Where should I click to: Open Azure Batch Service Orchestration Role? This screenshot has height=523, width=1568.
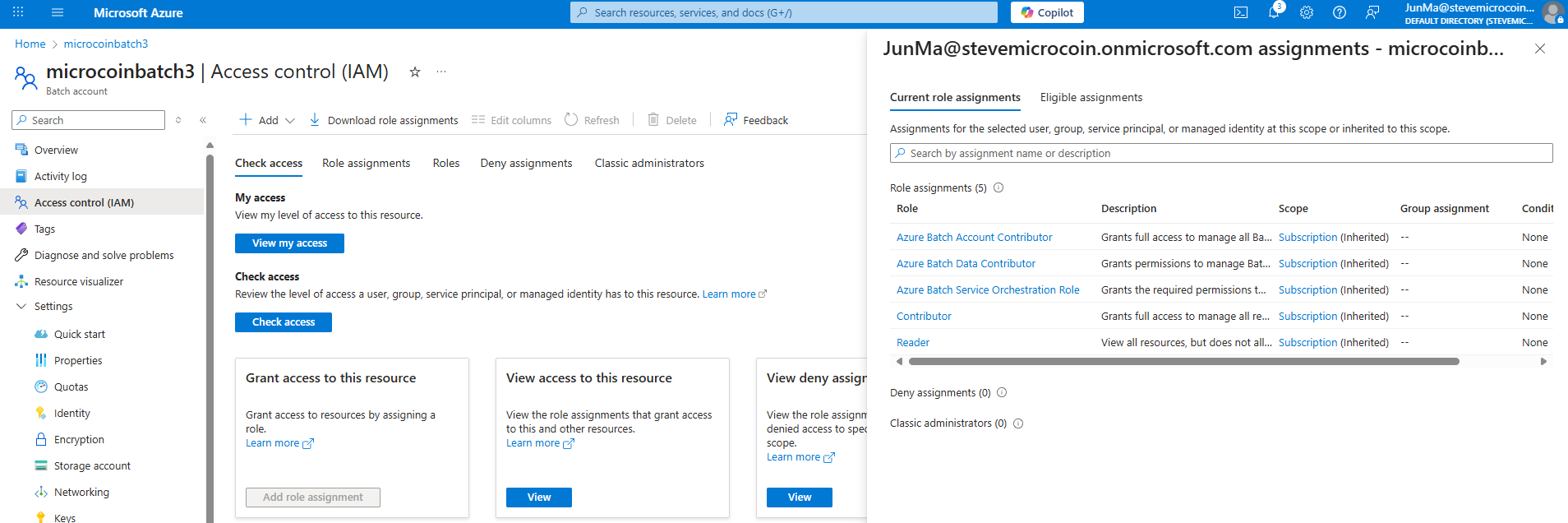[x=988, y=289]
